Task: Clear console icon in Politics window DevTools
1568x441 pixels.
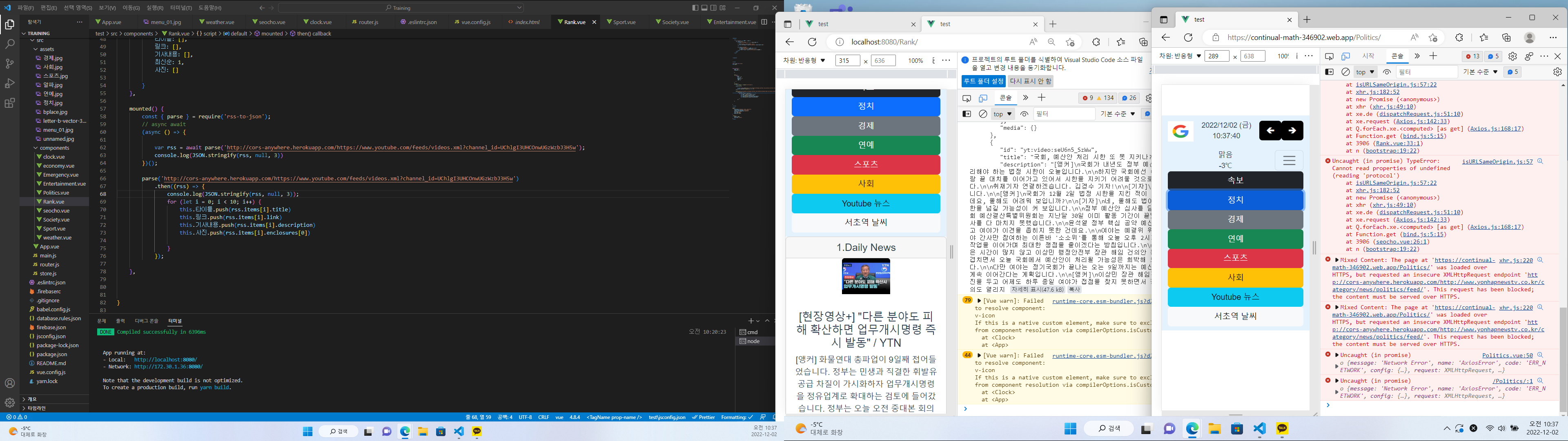Action: (x=1346, y=72)
